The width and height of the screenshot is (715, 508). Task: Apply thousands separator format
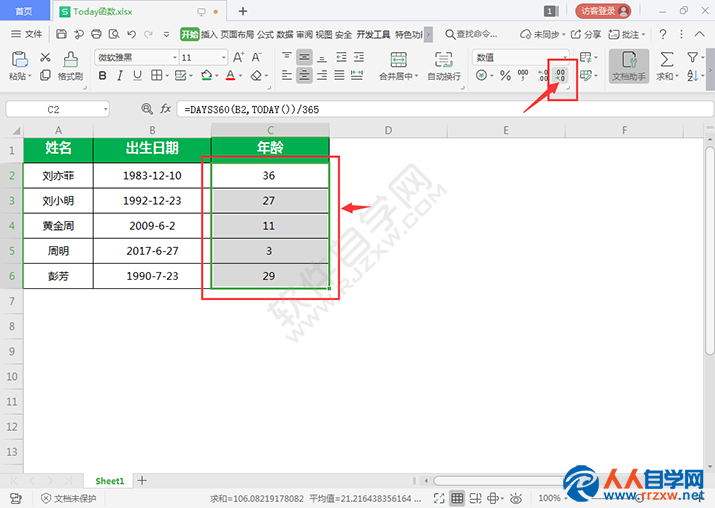click(x=523, y=75)
